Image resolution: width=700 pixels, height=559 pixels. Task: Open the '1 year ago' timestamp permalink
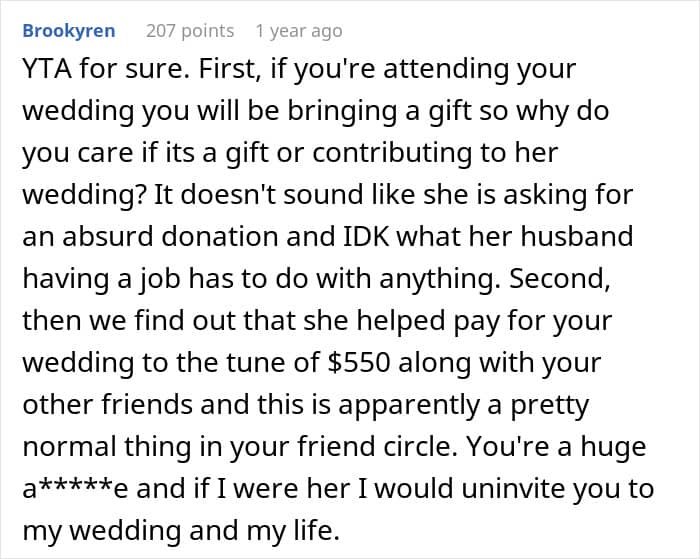point(299,31)
